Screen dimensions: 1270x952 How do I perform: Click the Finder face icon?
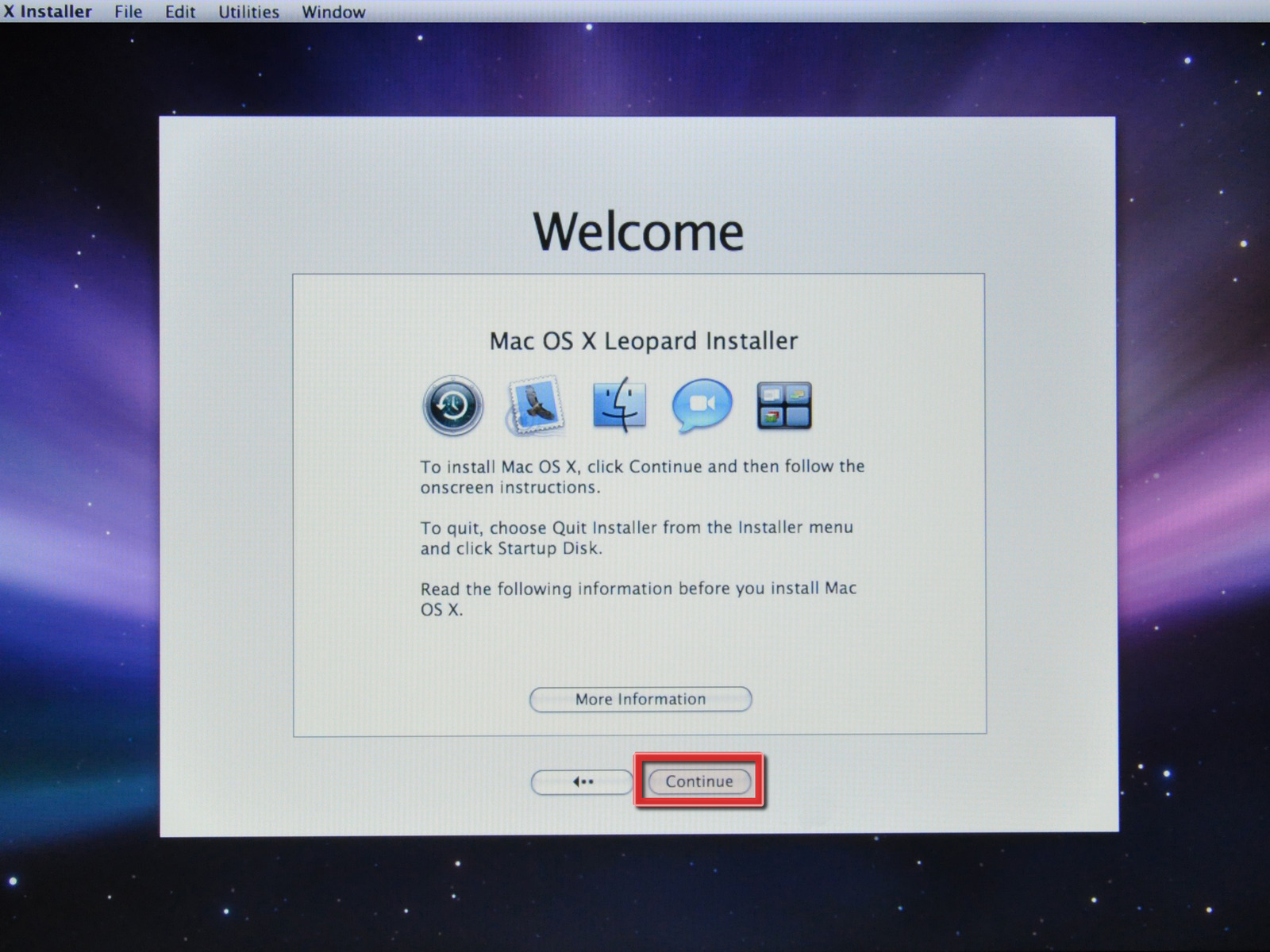tap(620, 405)
